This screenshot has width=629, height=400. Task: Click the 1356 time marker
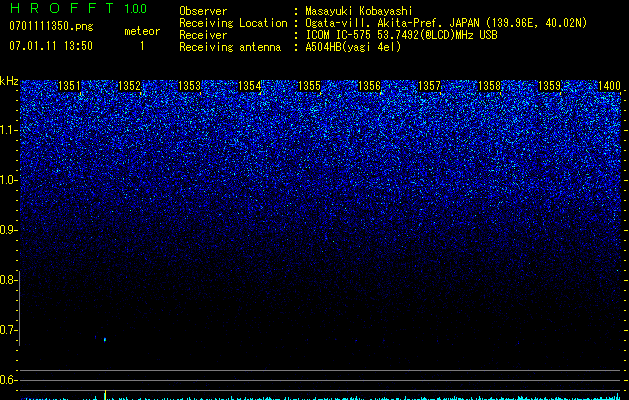click(369, 85)
